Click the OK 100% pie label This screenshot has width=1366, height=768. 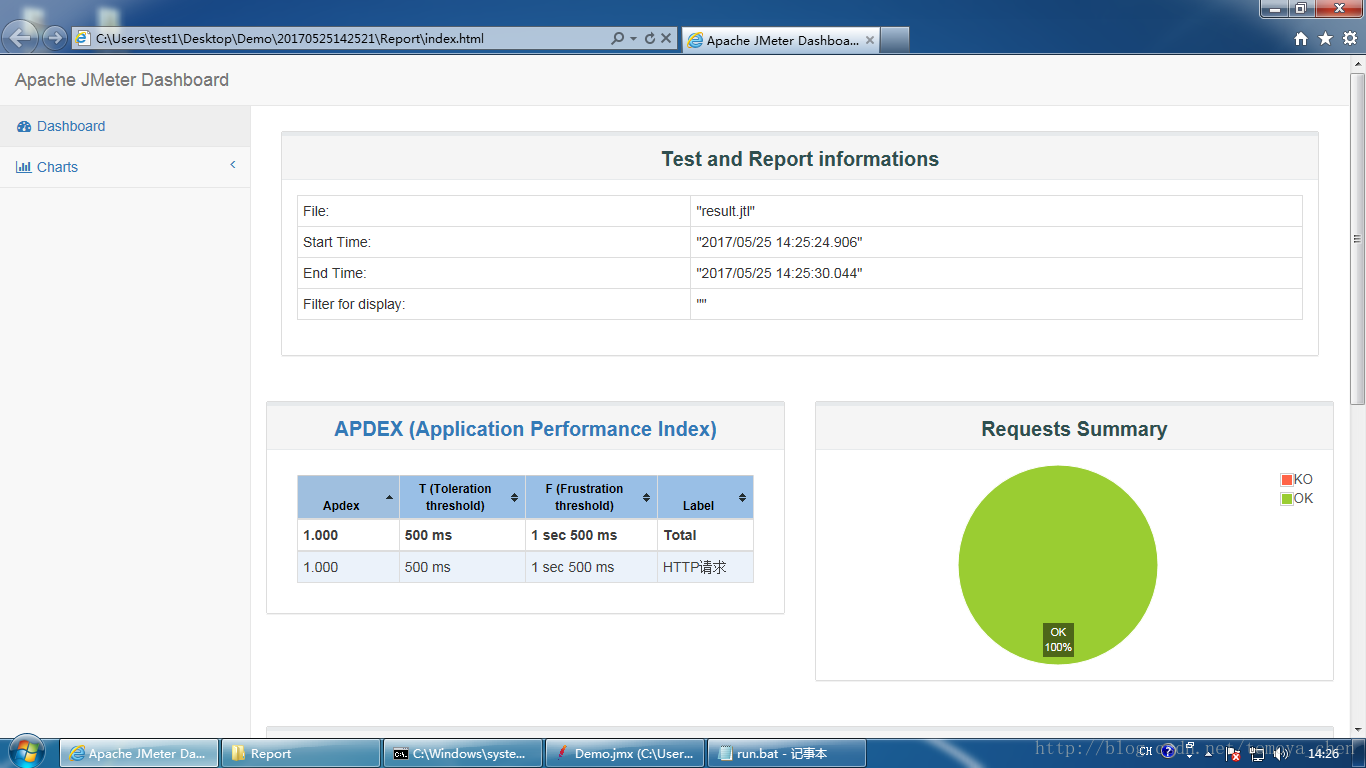point(1058,640)
